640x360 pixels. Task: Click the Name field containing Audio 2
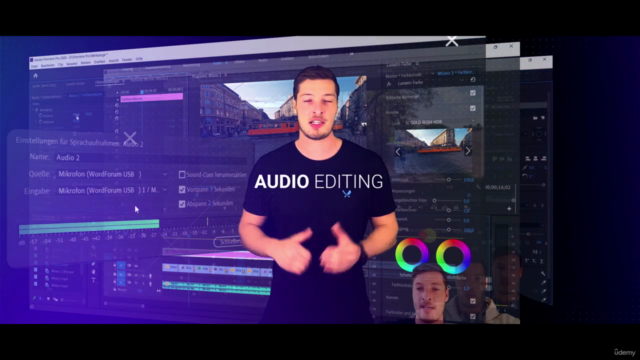(151, 158)
